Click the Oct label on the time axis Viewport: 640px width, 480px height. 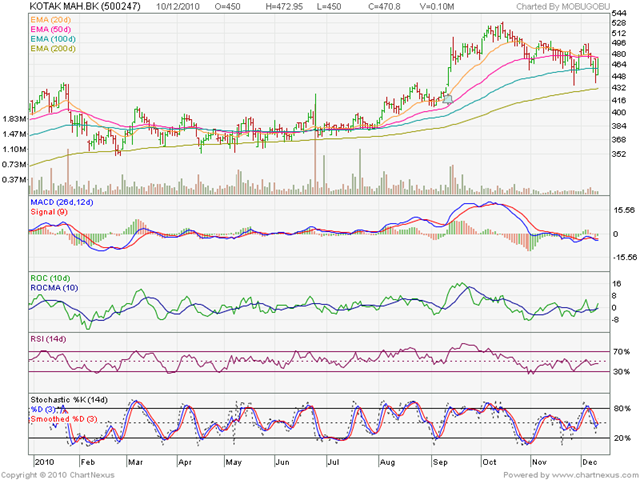[x=489, y=462]
